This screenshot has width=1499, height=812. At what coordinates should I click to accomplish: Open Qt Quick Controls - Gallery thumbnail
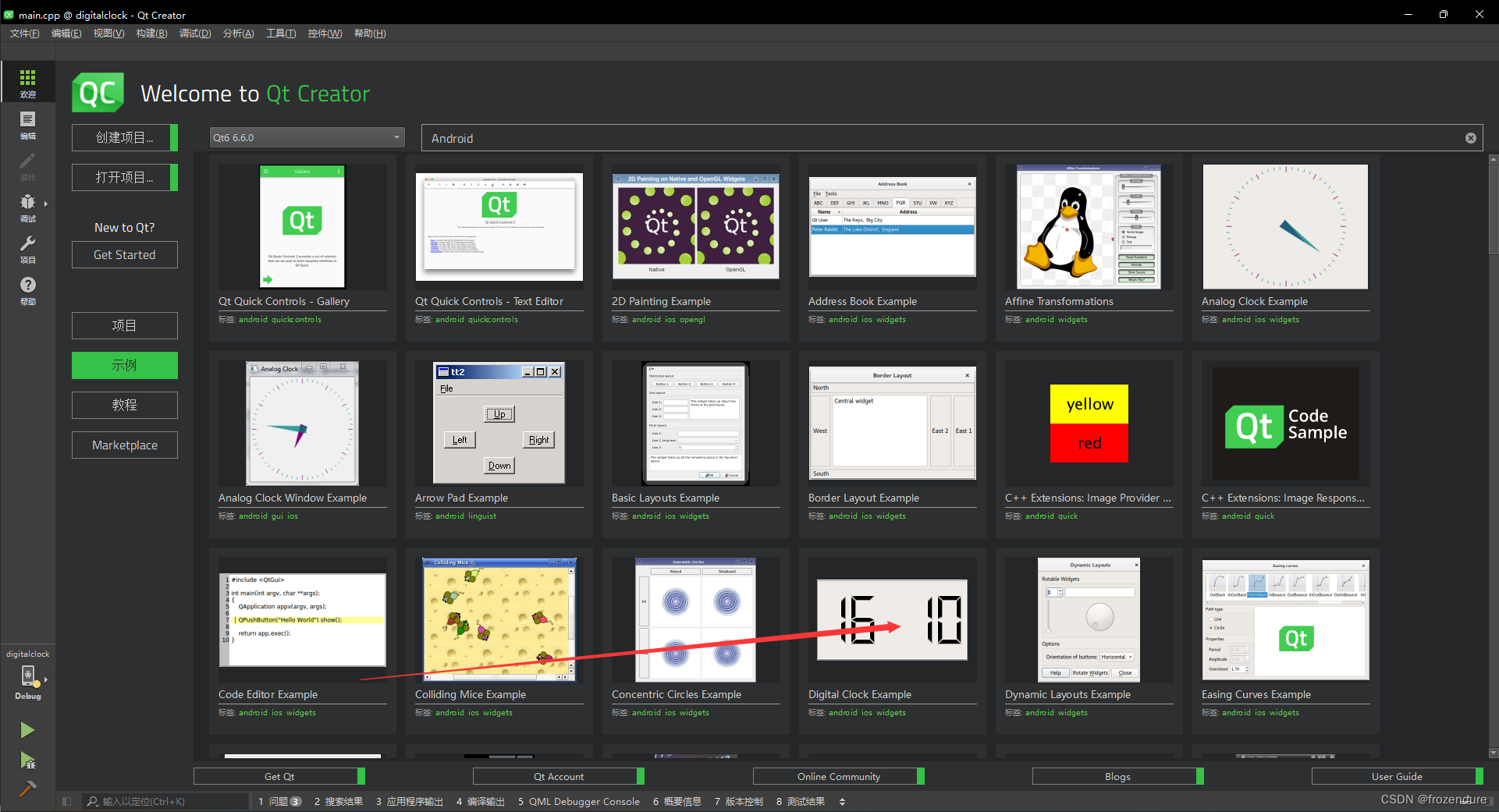[302, 227]
